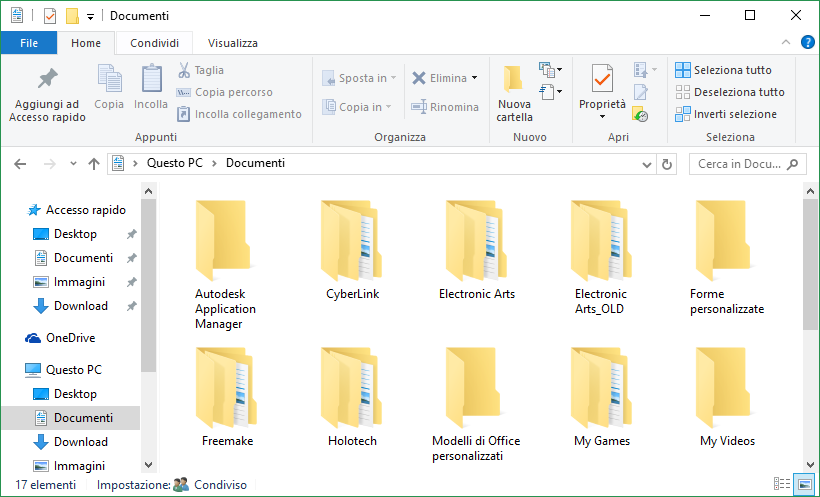The width and height of the screenshot is (820, 497).
Task: Click Inverti selezione
Action: pos(726,114)
